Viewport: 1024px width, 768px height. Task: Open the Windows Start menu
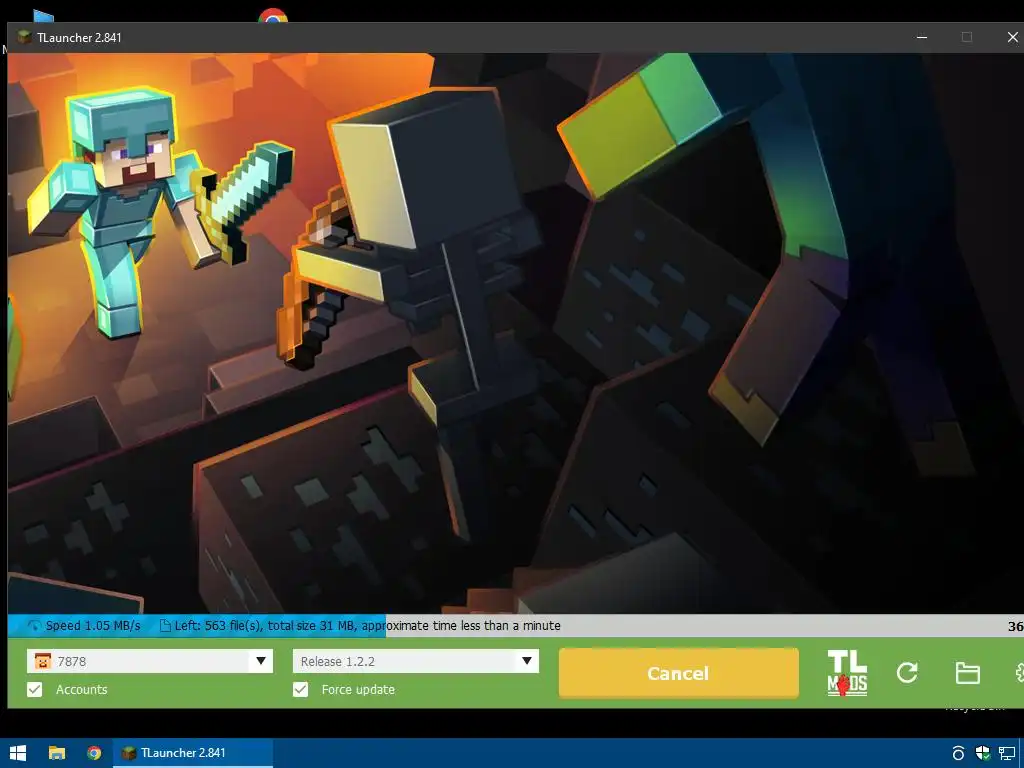point(18,753)
